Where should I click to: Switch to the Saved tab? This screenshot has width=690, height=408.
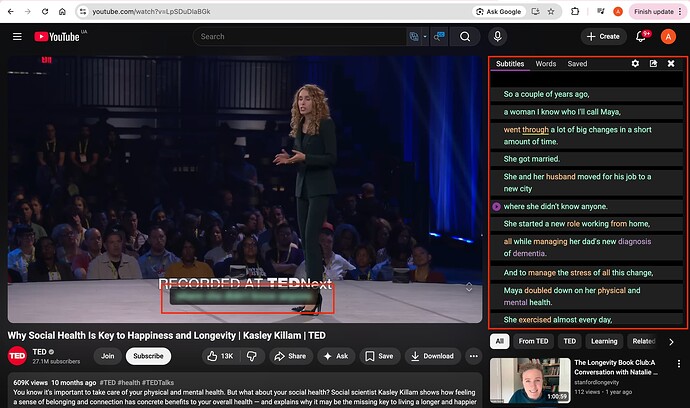pyautogui.click(x=577, y=64)
